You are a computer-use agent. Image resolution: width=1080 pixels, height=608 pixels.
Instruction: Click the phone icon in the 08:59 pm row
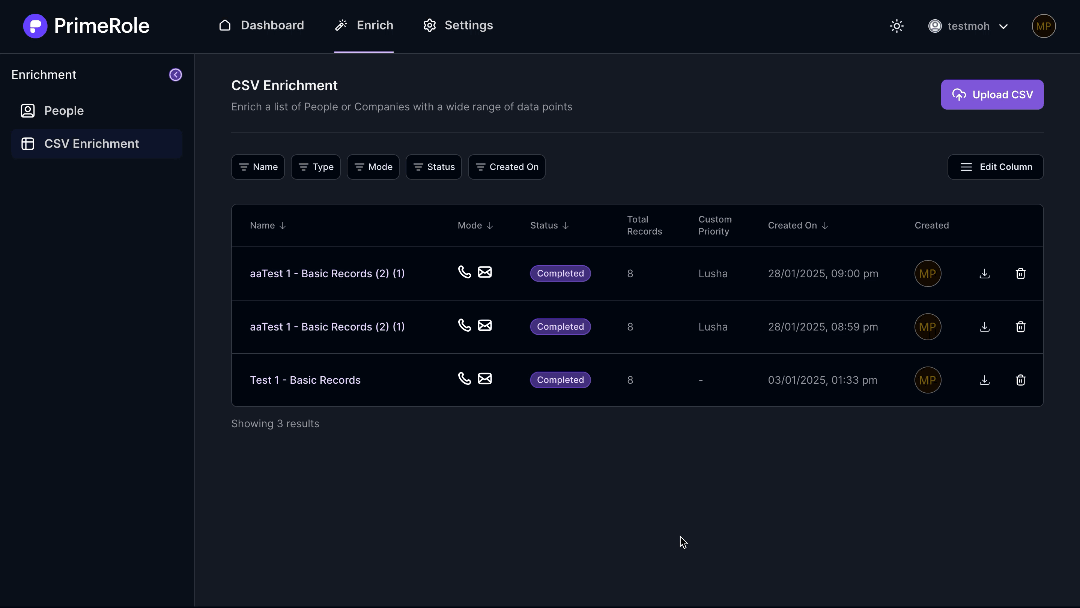(x=464, y=326)
